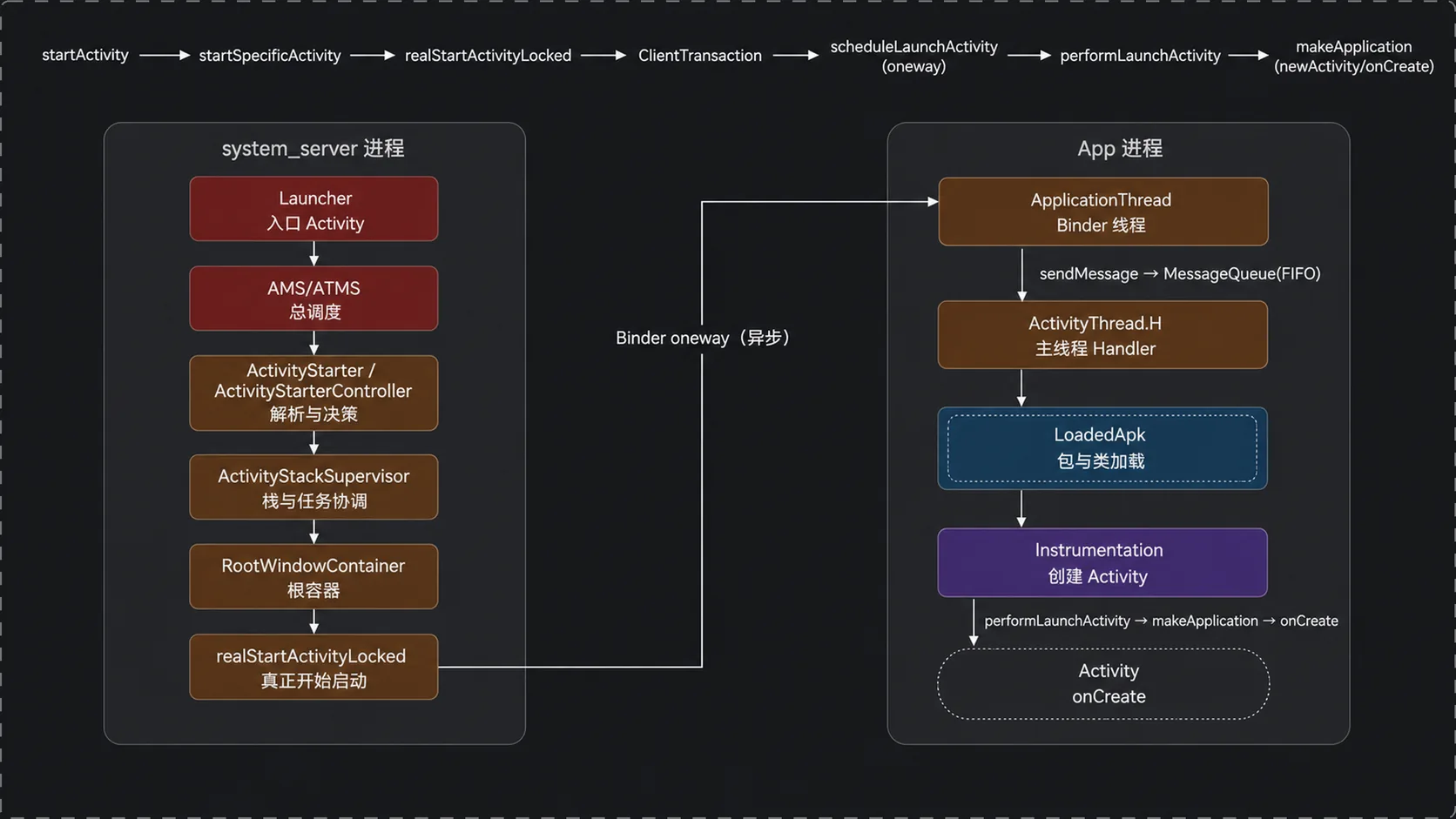The width and height of the screenshot is (1456, 819).
Task: Select the RootWindowContainer 根容器 box
Action: click(314, 576)
